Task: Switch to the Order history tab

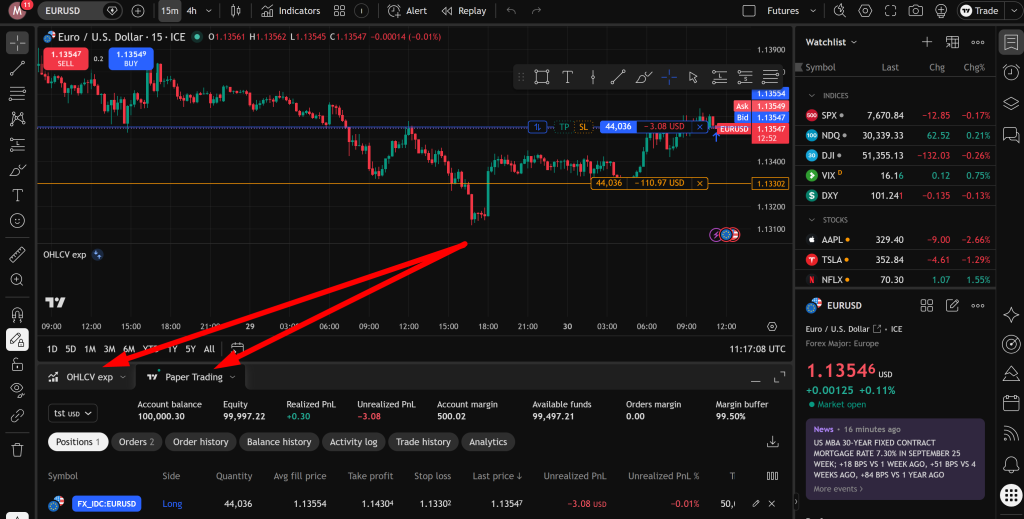Action: click(200, 442)
